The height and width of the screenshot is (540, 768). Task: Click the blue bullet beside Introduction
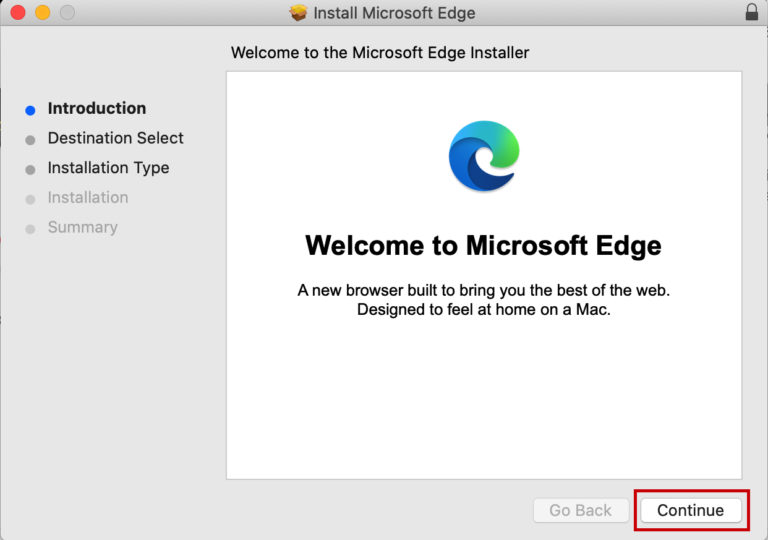point(30,110)
